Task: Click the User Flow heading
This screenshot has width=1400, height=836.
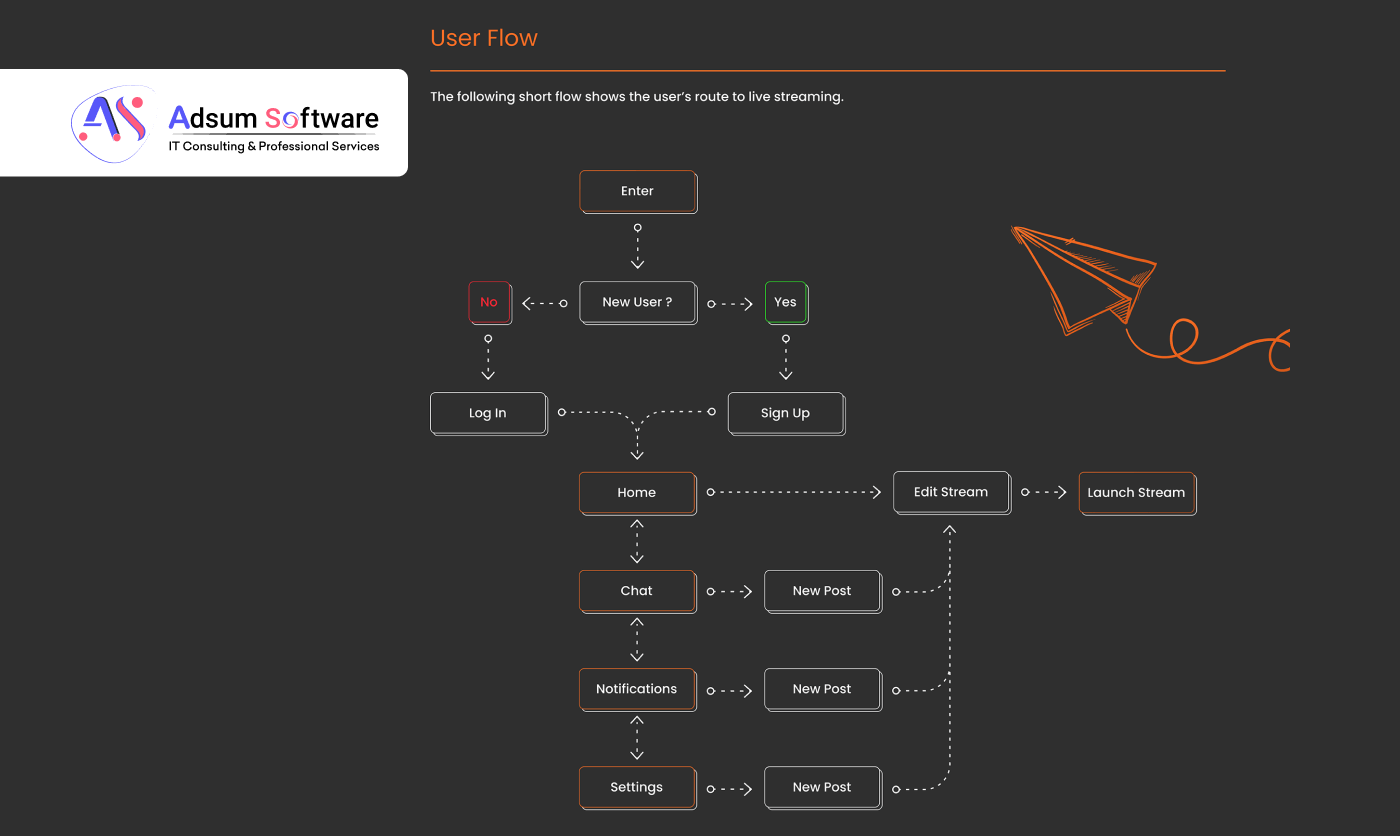Action: coord(484,38)
